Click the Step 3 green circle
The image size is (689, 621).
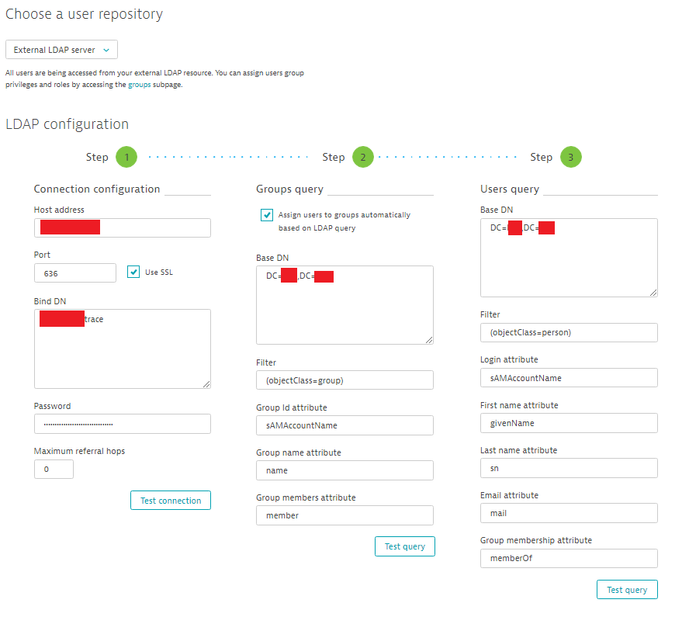[x=570, y=157]
